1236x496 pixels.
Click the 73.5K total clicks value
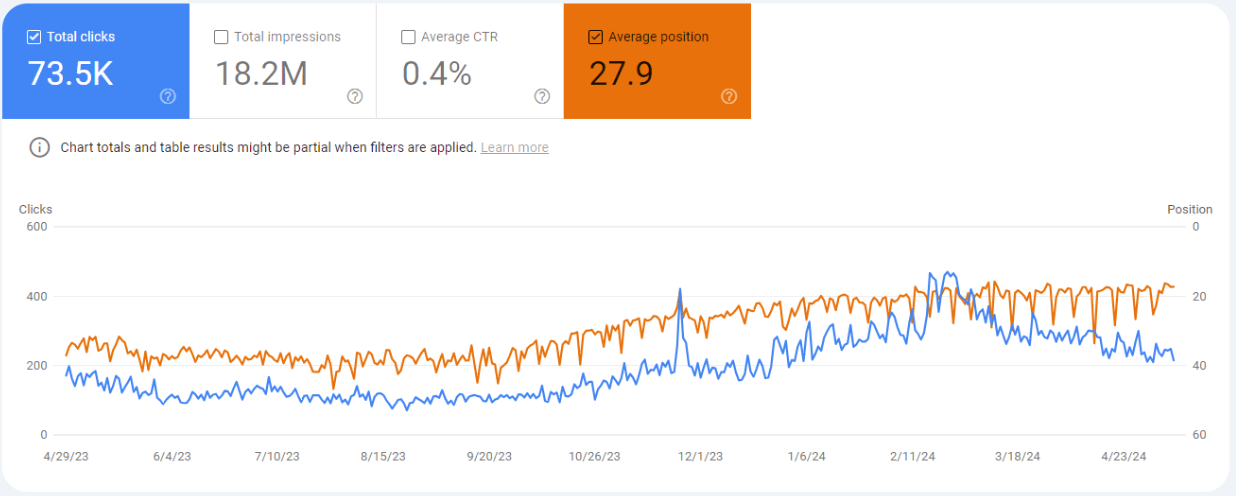tap(71, 74)
